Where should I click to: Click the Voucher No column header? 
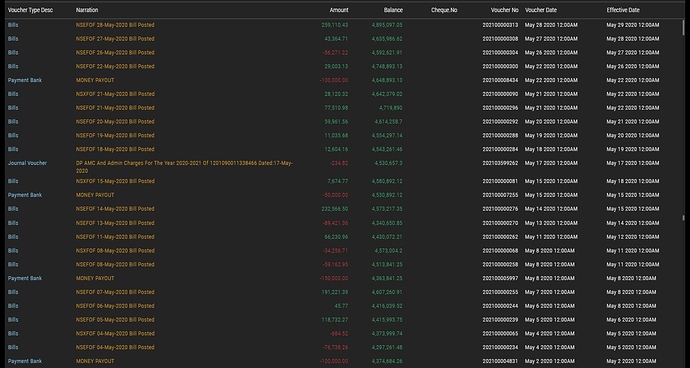pos(505,10)
